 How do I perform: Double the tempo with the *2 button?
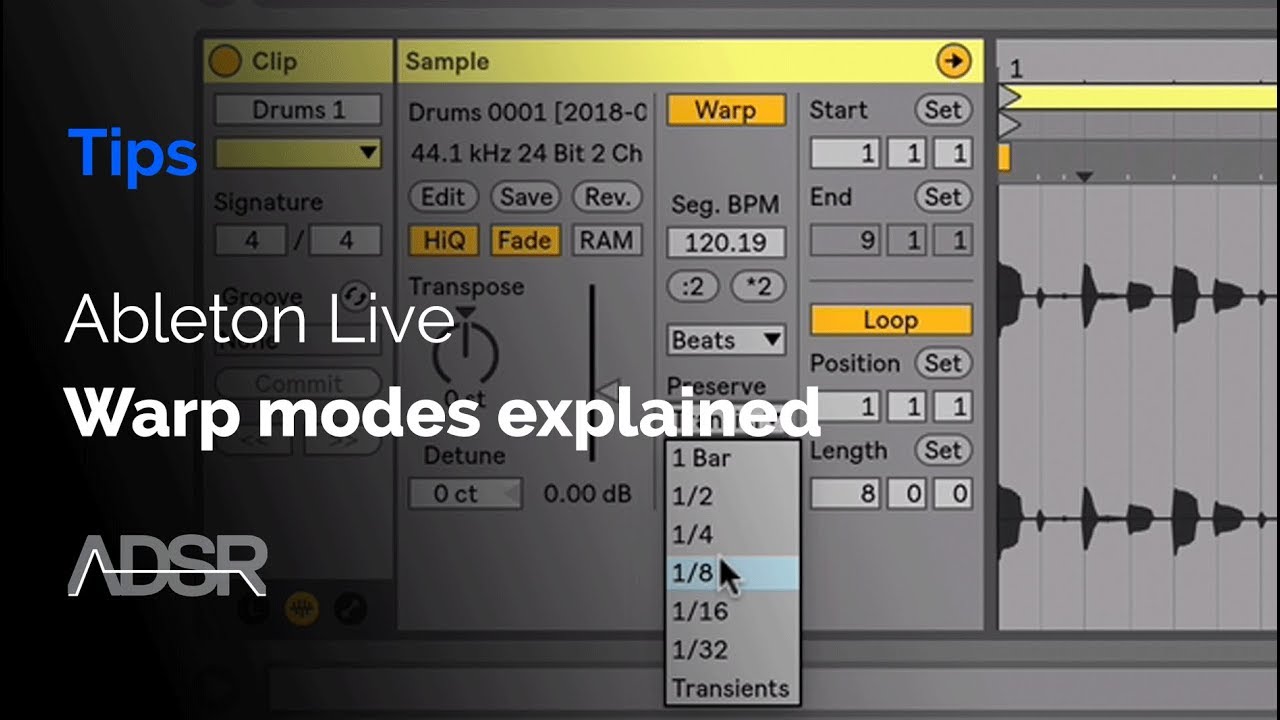click(x=758, y=286)
